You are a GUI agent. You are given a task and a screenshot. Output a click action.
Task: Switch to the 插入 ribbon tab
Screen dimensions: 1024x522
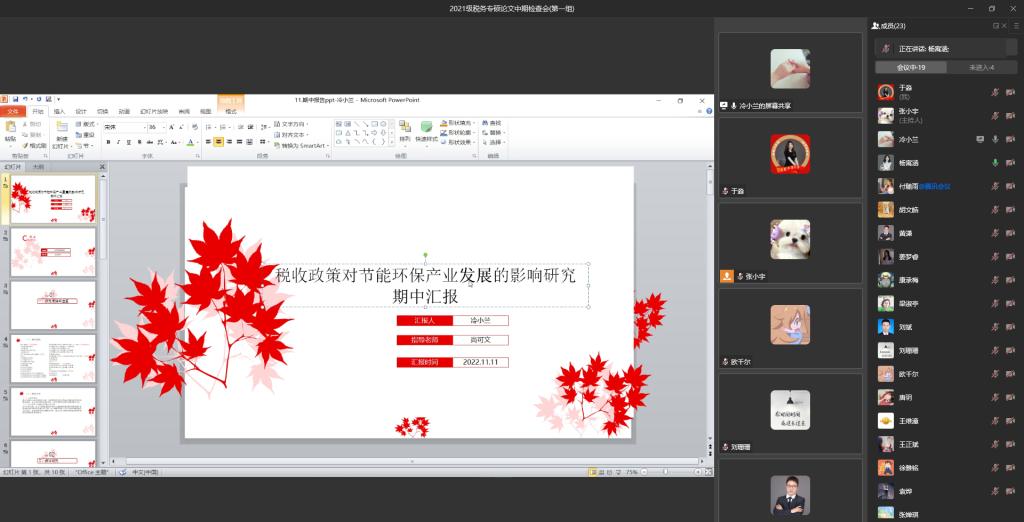(x=59, y=111)
